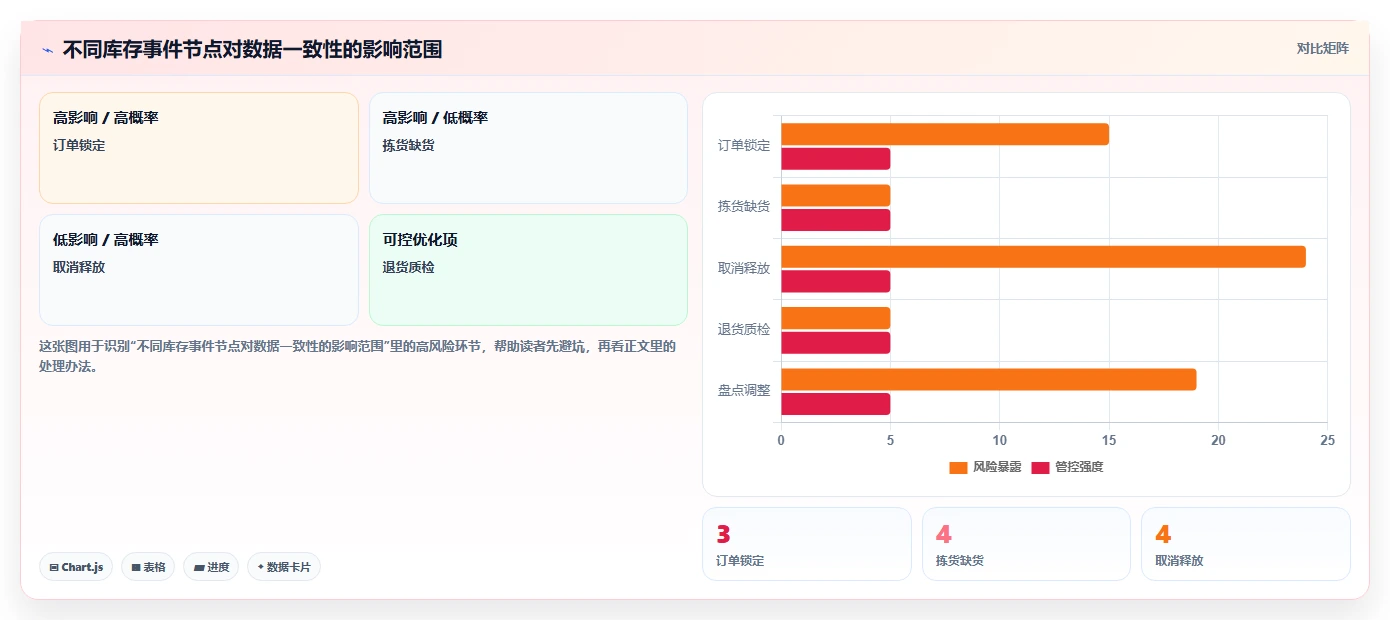Click the lightning icon beside the title

click(x=47, y=50)
